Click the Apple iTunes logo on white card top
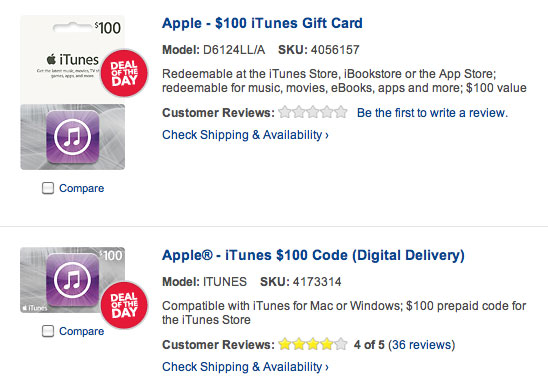This screenshot has height=387, width=548. coord(73,60)
